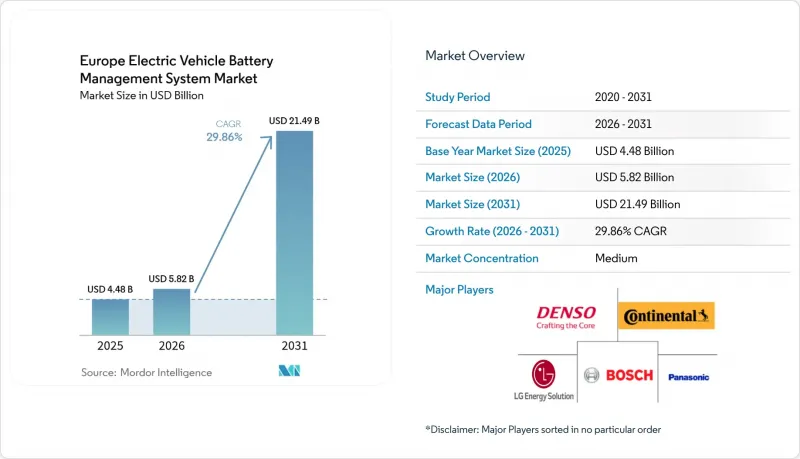Click the '29.86% CAGR' value

pos(631,231)
